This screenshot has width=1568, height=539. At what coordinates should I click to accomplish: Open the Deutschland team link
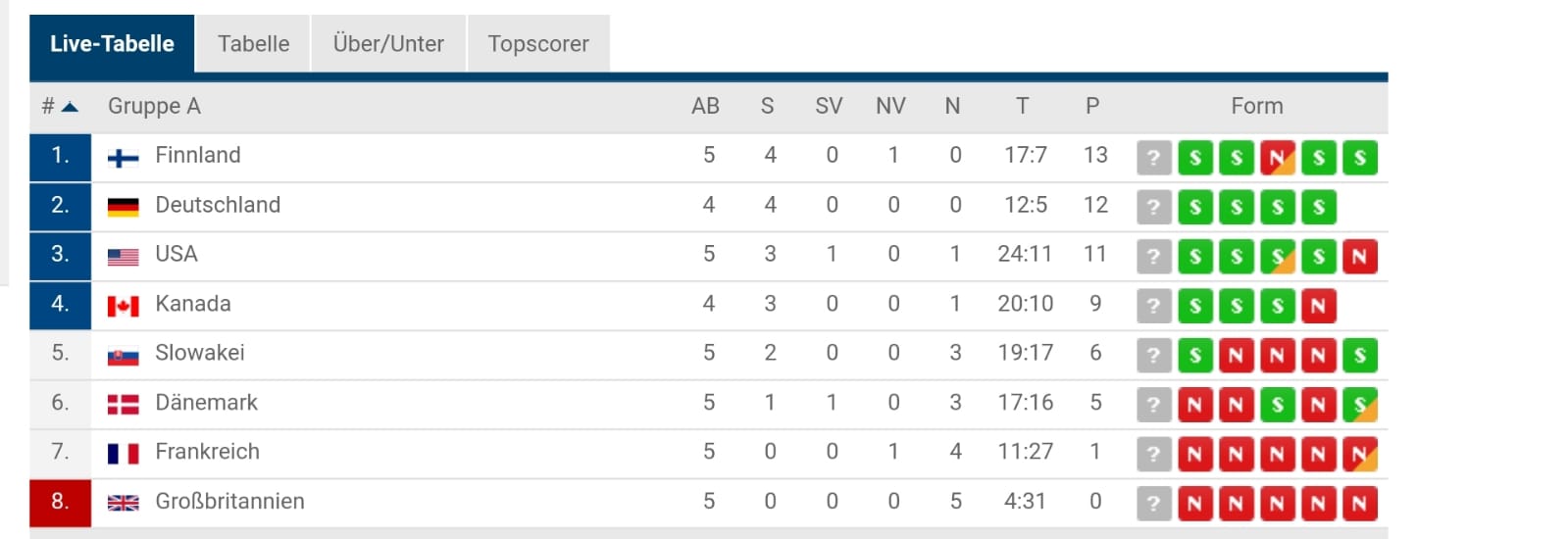tap(218, 205)
